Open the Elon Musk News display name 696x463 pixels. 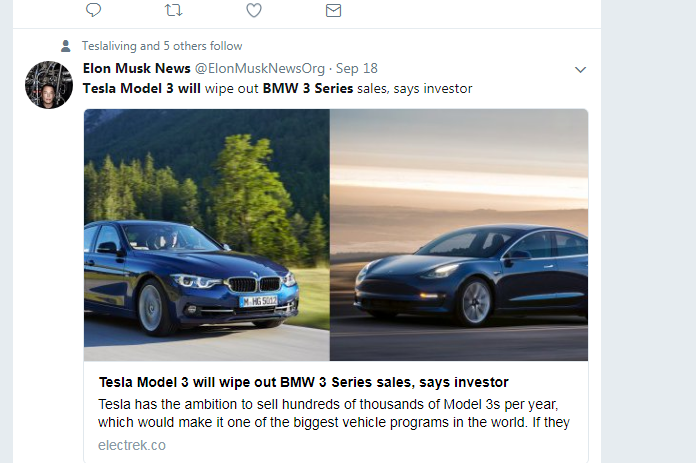tap(136, 69)
